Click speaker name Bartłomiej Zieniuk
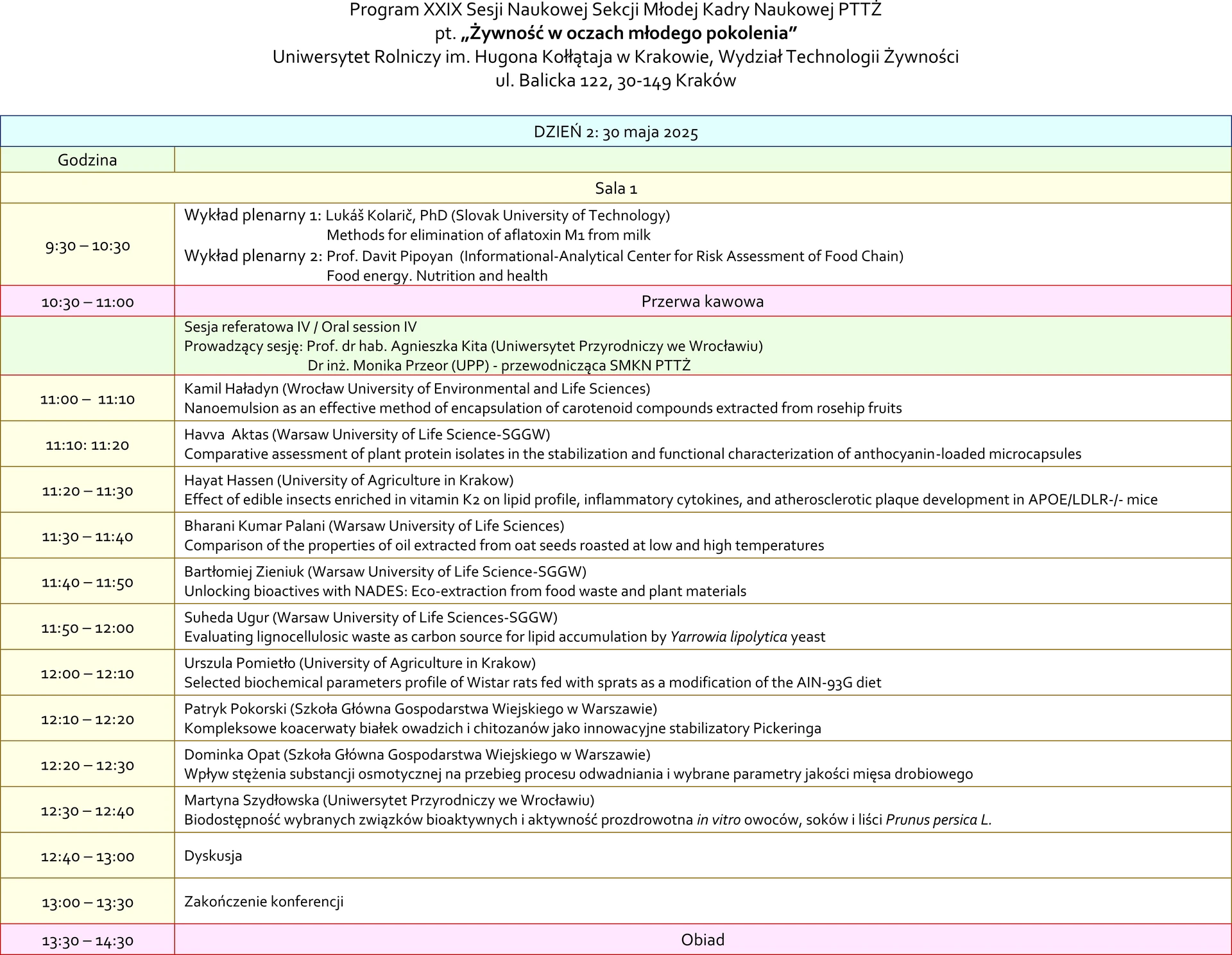Viewport: 1232px width, 955px height. [x=244, y=571]
